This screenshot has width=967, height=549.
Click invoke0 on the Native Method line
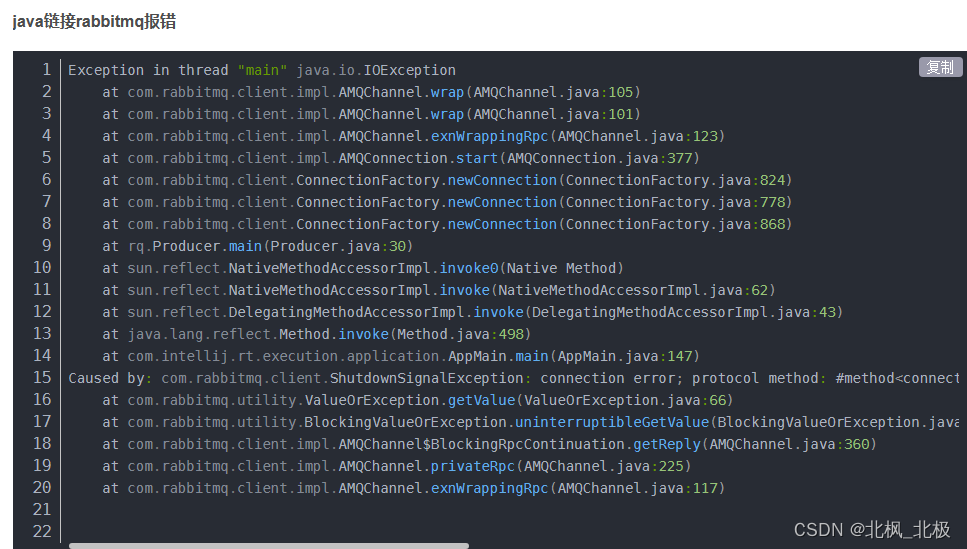[469, 268]
